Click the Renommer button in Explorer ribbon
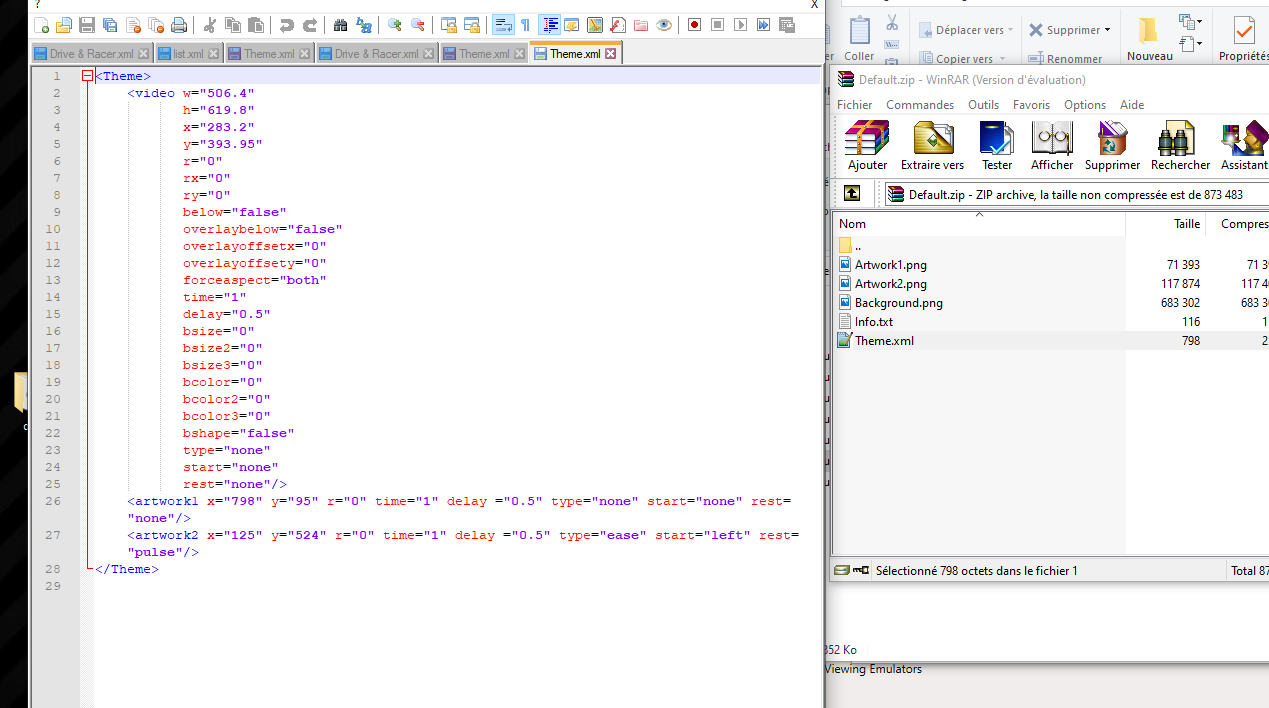Screen dimensions: 1269x708 (1065, 59)
